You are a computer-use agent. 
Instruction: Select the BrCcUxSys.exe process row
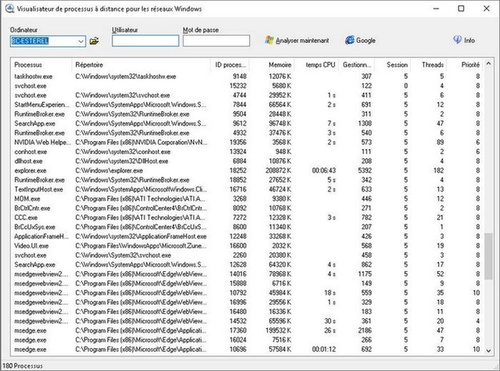tap(248, 227)
